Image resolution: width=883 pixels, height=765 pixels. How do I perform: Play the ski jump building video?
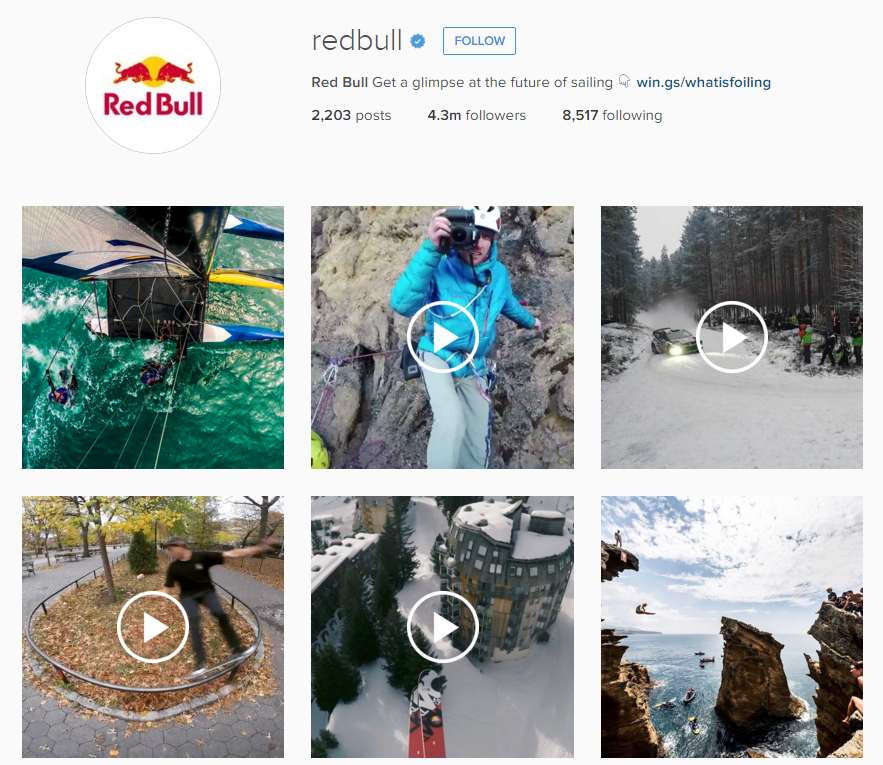(443, 626)
